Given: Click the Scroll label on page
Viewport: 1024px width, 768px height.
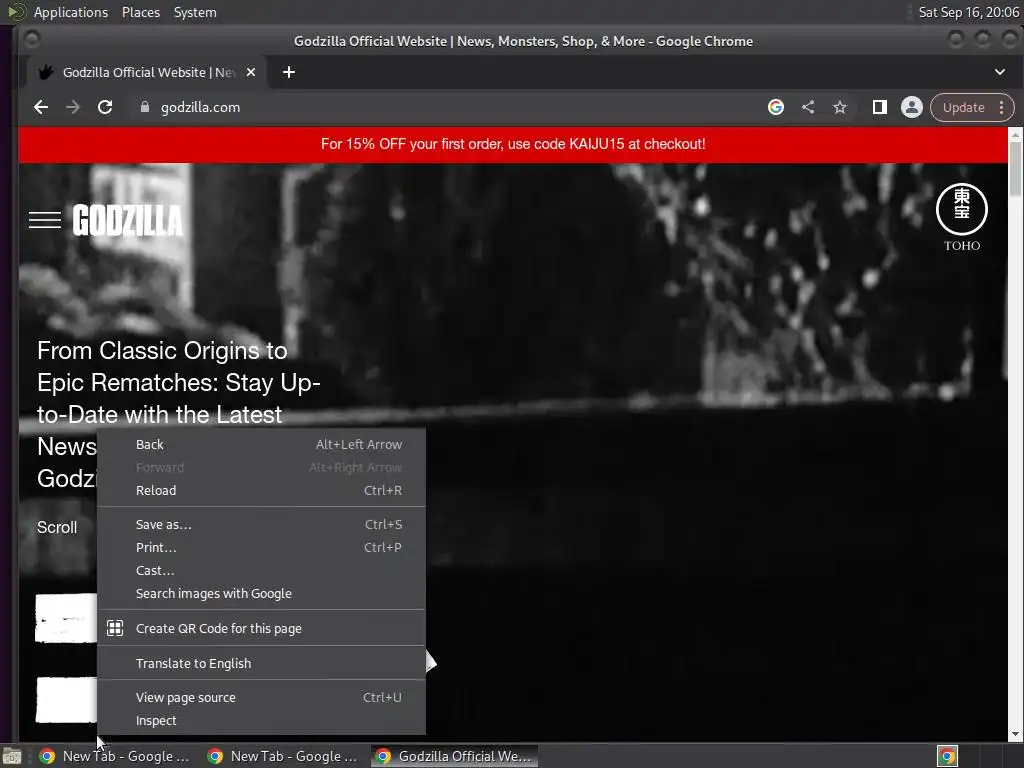Looking at the screenshot, I should pos(57,527).
